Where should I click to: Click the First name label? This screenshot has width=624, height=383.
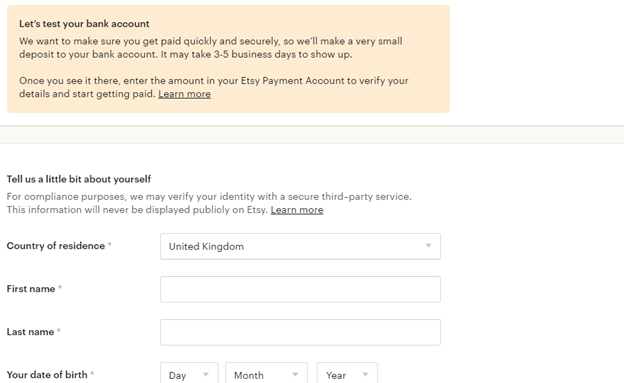(x=31, y=289)
